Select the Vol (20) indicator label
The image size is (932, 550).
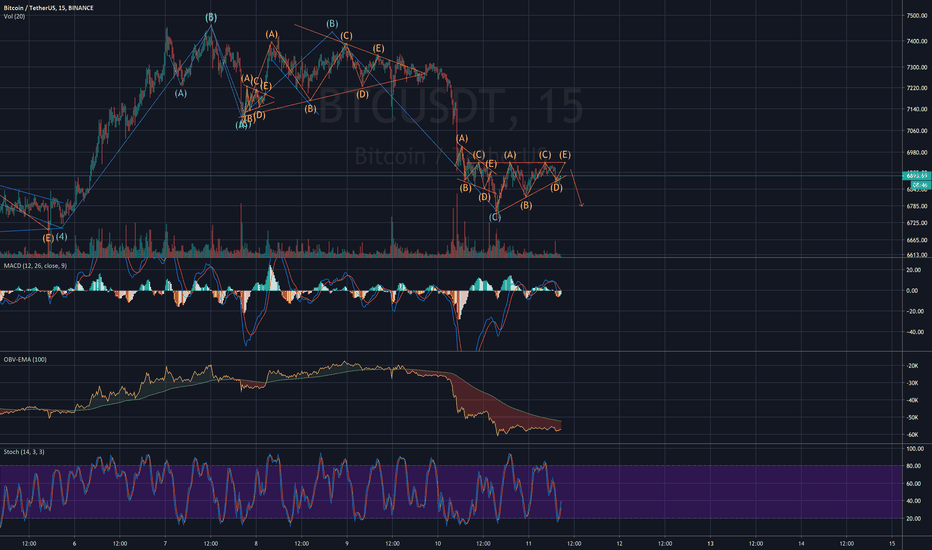(14, 17)
